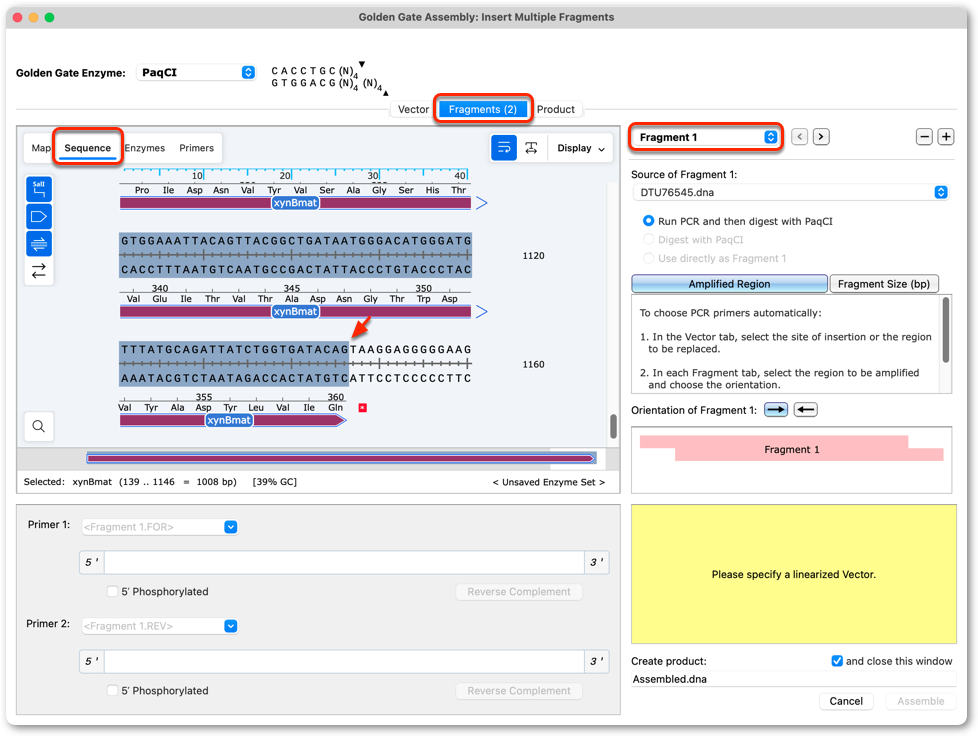Open the Primers view tab
Screen dimensions: 978x736
coord(196,148)
